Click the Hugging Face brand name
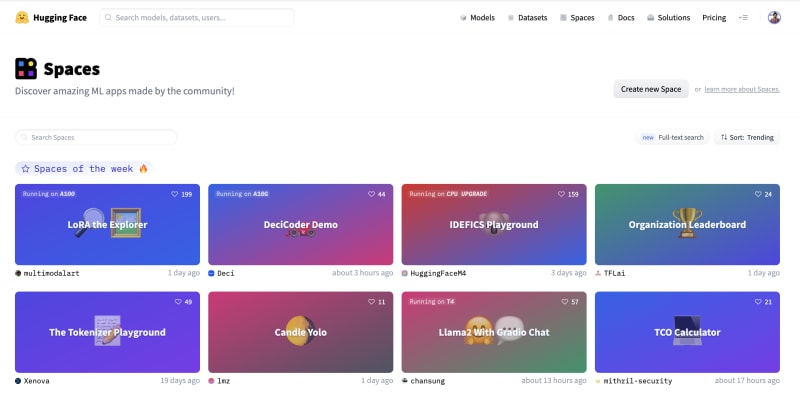This screenshot has width=800, height=411. pos(60,17)
